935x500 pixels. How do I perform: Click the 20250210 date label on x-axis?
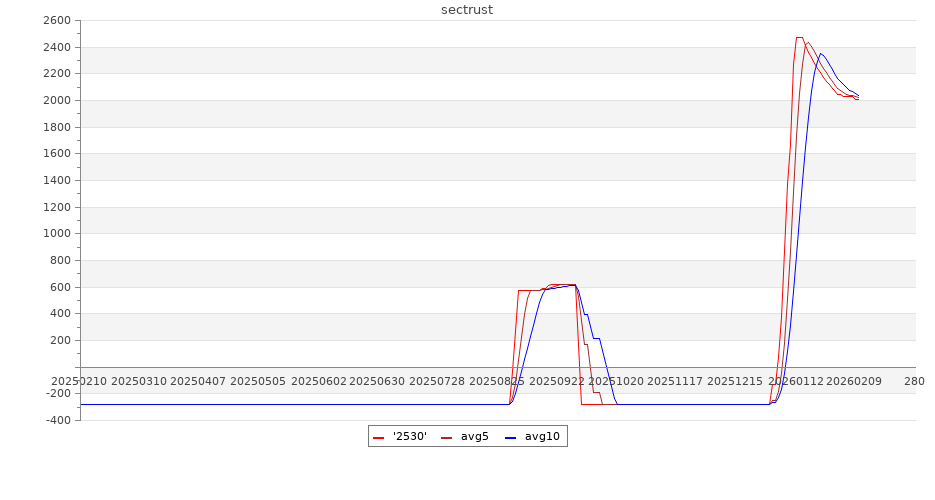point(79,381)
